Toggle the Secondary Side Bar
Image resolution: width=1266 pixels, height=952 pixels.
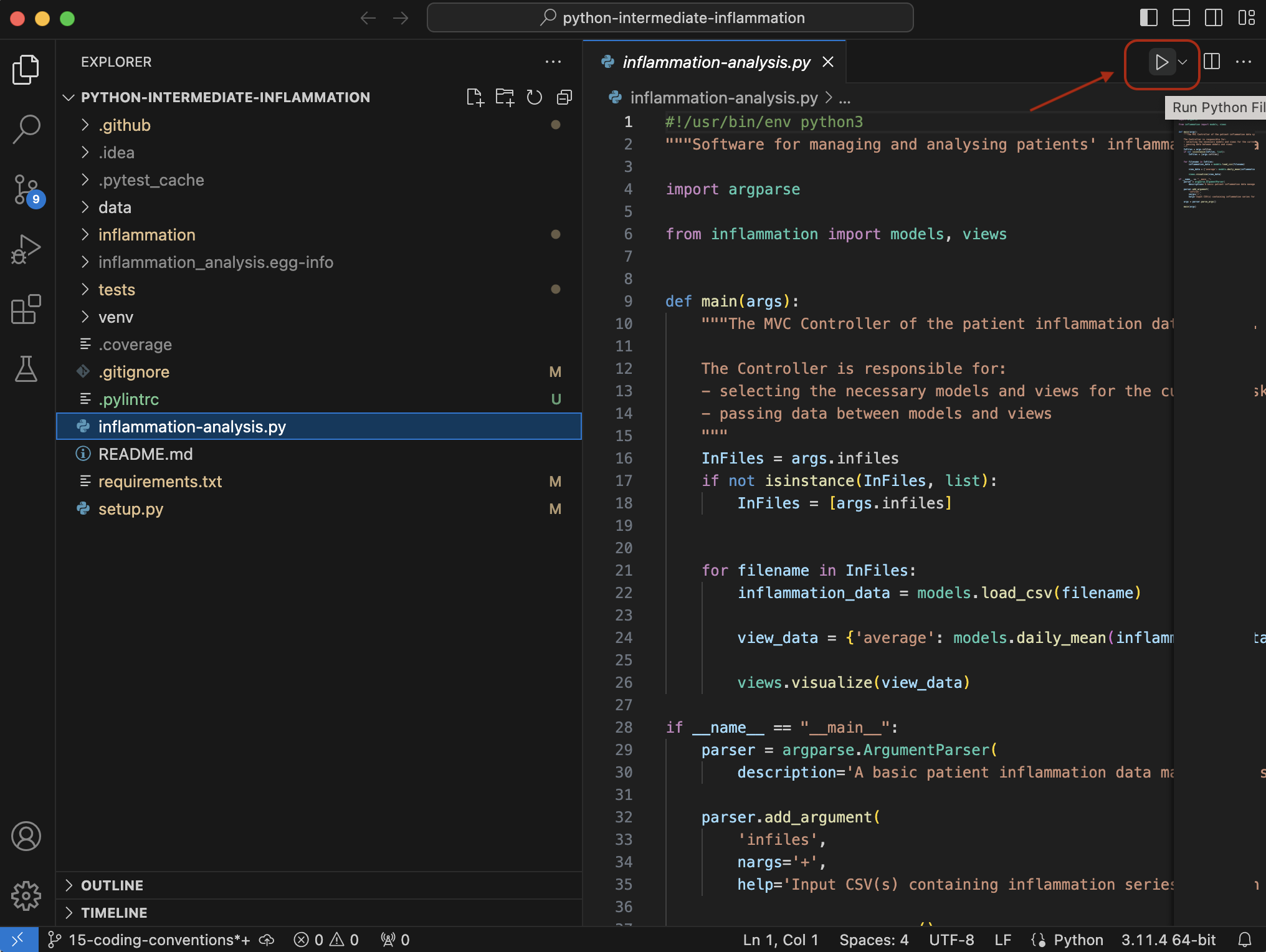[1214, 17]
